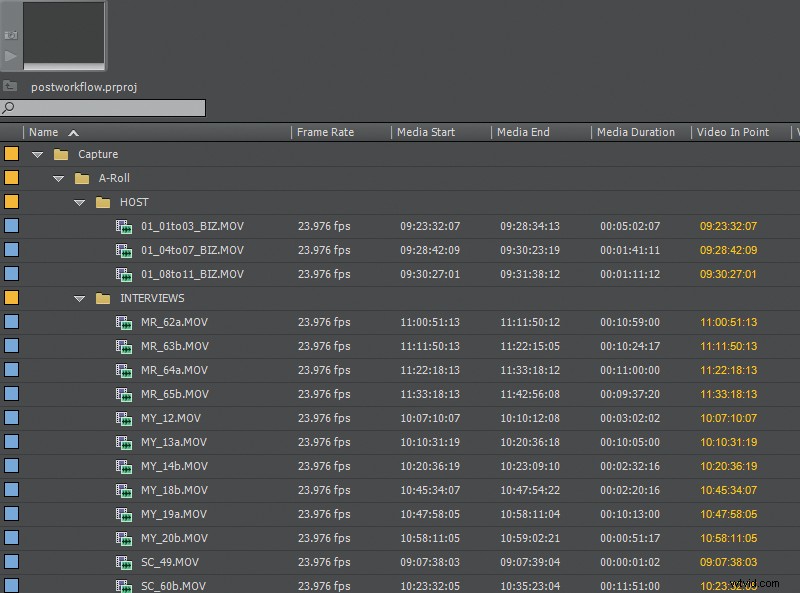The width and height of the screenshot is (800, 593).
Task: Click the SC_49.MOV movie clip icon
Action: pos(123,562)
